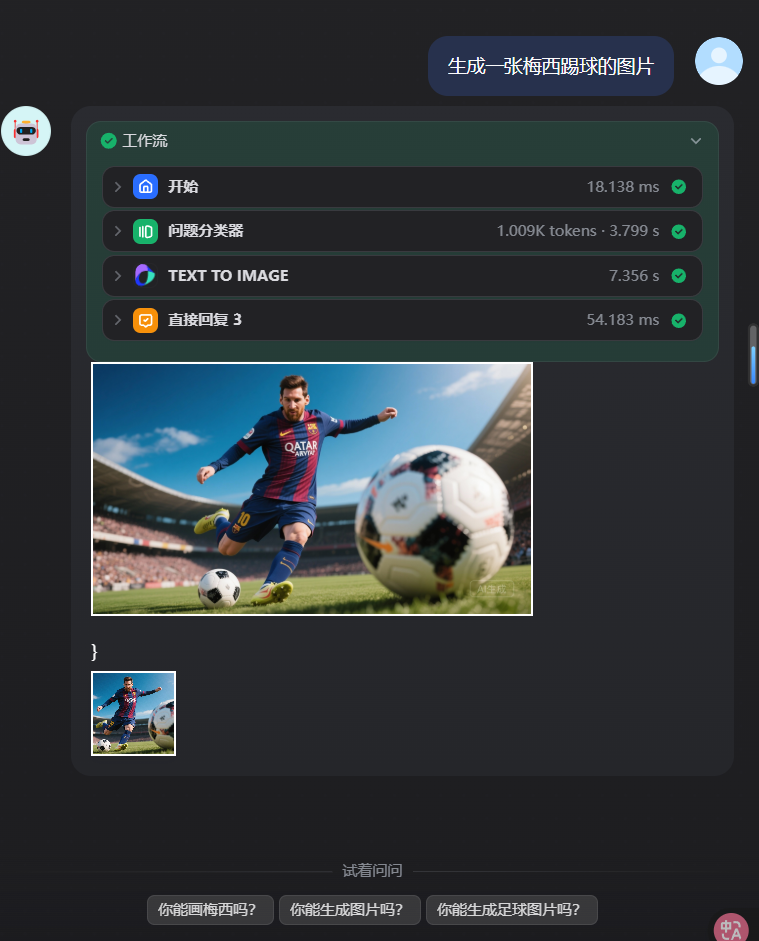Expand the 问题分类器 step chevron

[118, 231]
